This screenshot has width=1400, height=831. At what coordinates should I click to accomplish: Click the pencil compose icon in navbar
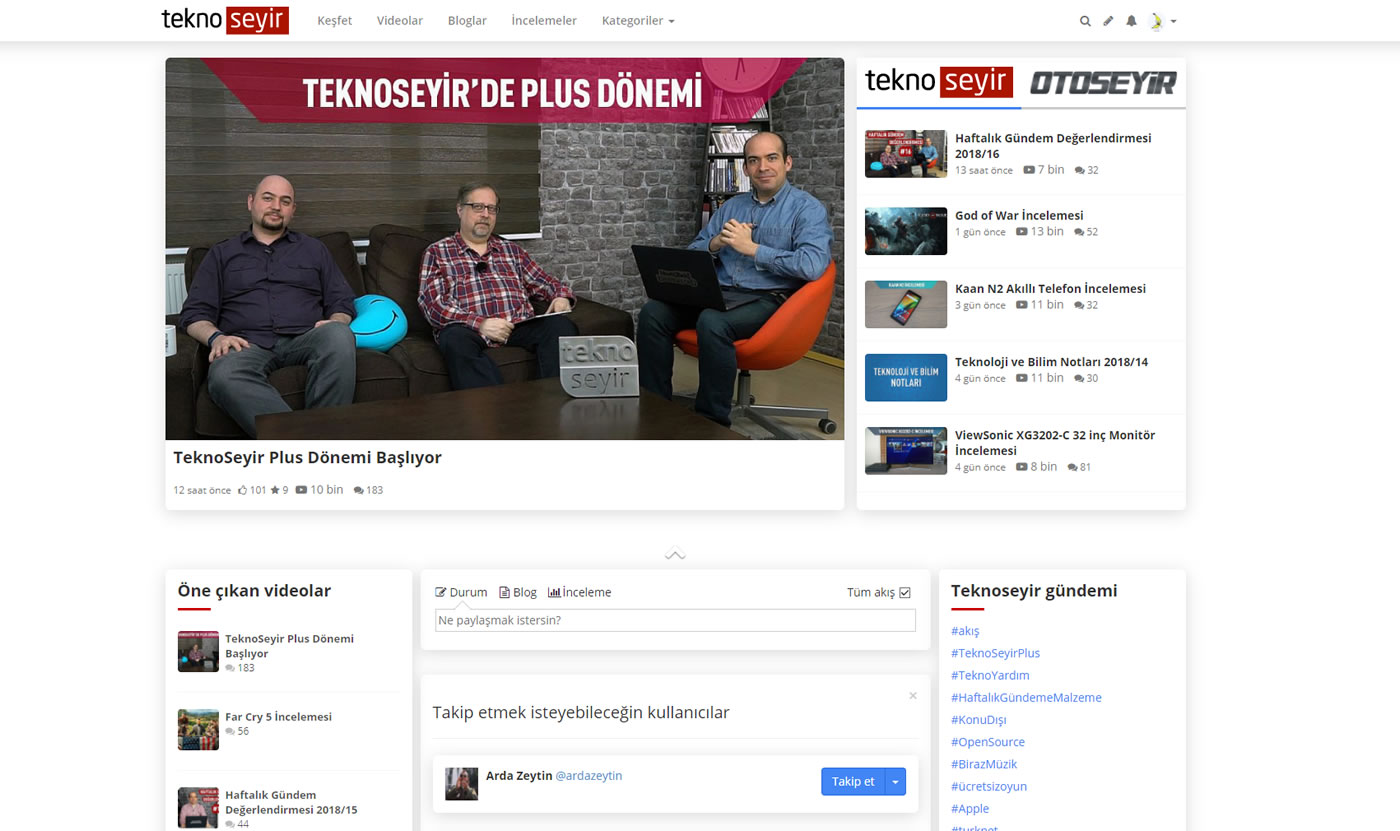coord(1108,21)
